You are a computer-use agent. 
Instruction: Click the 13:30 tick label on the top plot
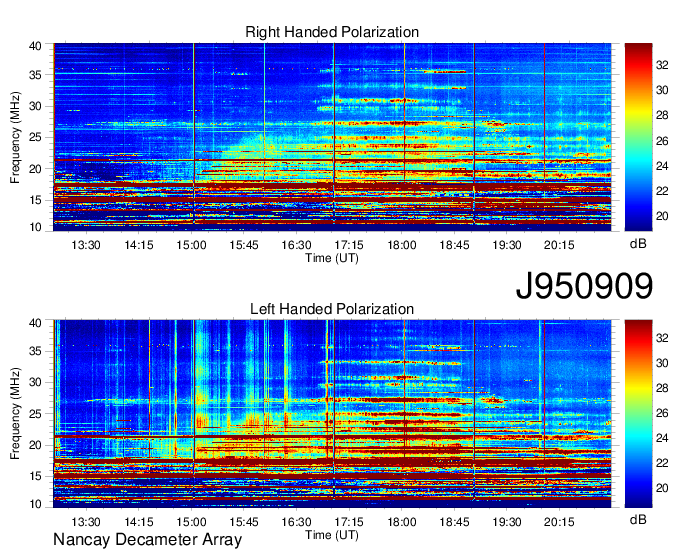86,245
